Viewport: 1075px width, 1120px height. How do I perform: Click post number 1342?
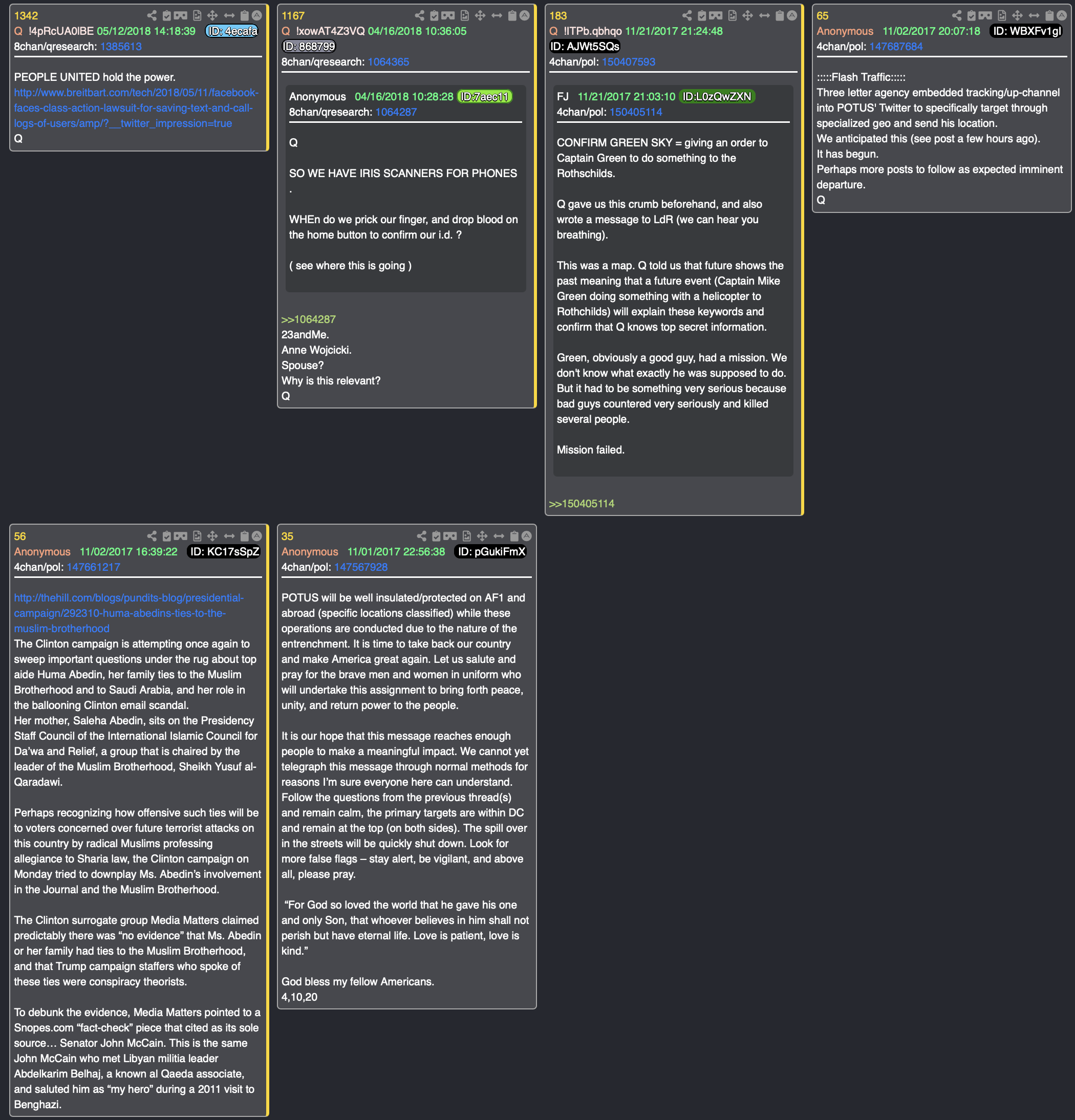[x=26, y=16]
